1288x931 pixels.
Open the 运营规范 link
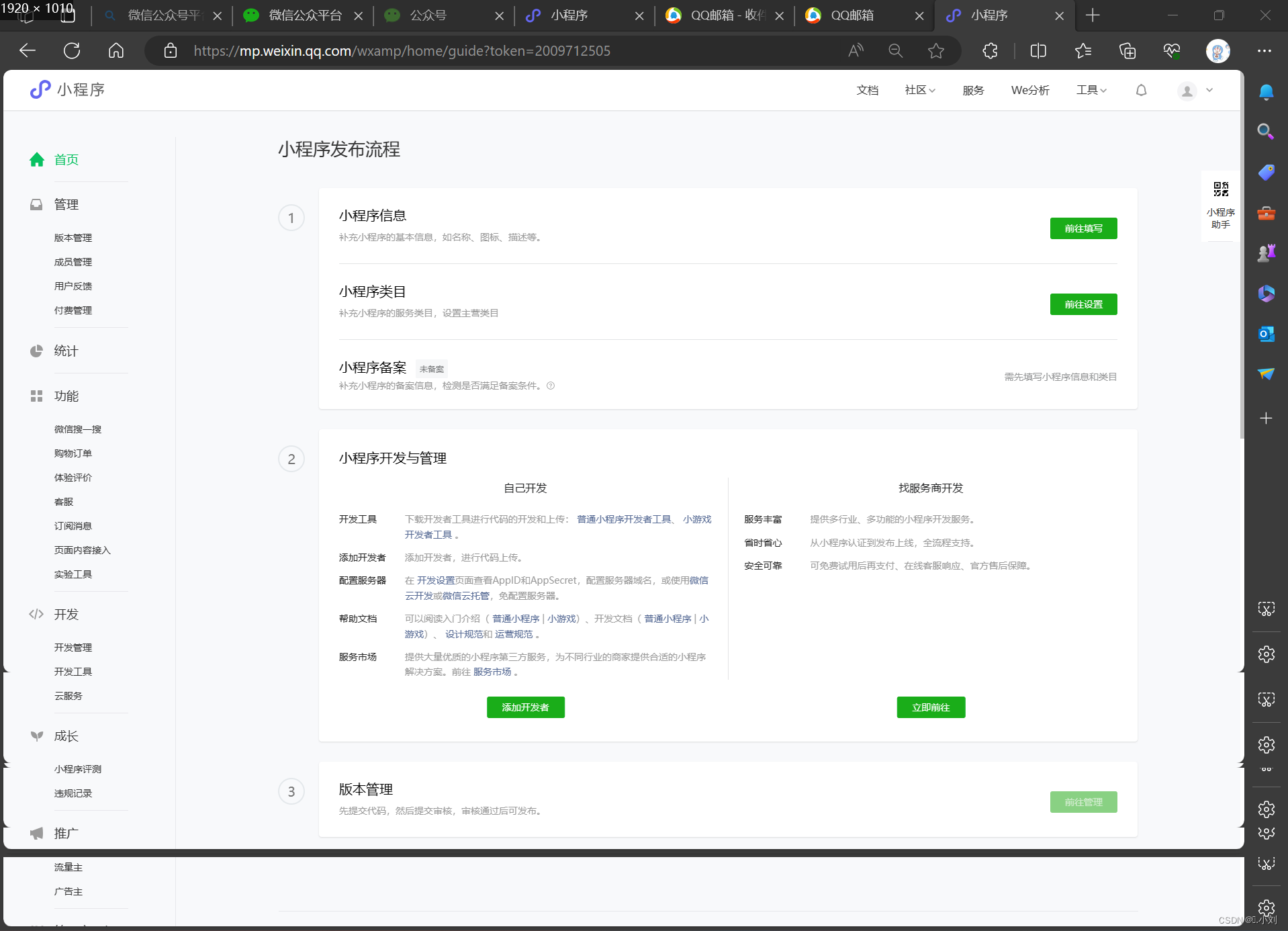(514, 634)
